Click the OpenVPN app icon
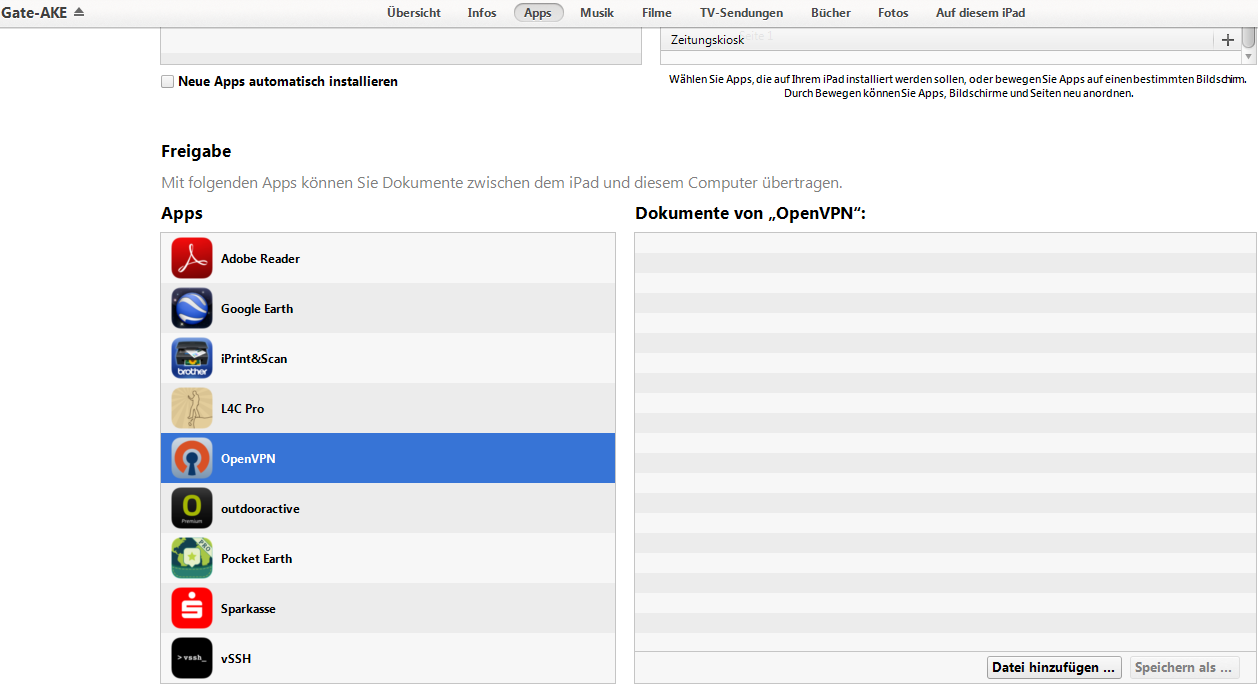The width and height of the screenshot is (1258, 685). pos(191,458)
